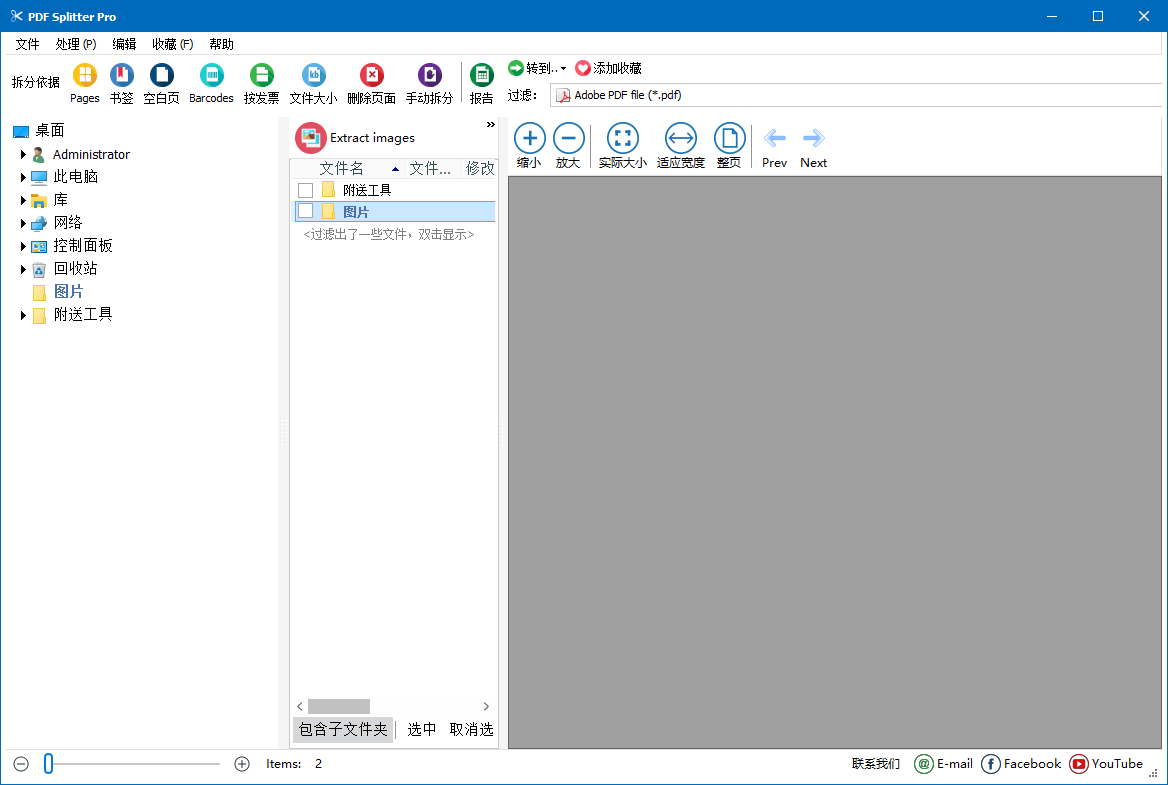Open the Adobe PDF file filter combo box
The width and height of the screenshot is (1168, 785).
856,95
